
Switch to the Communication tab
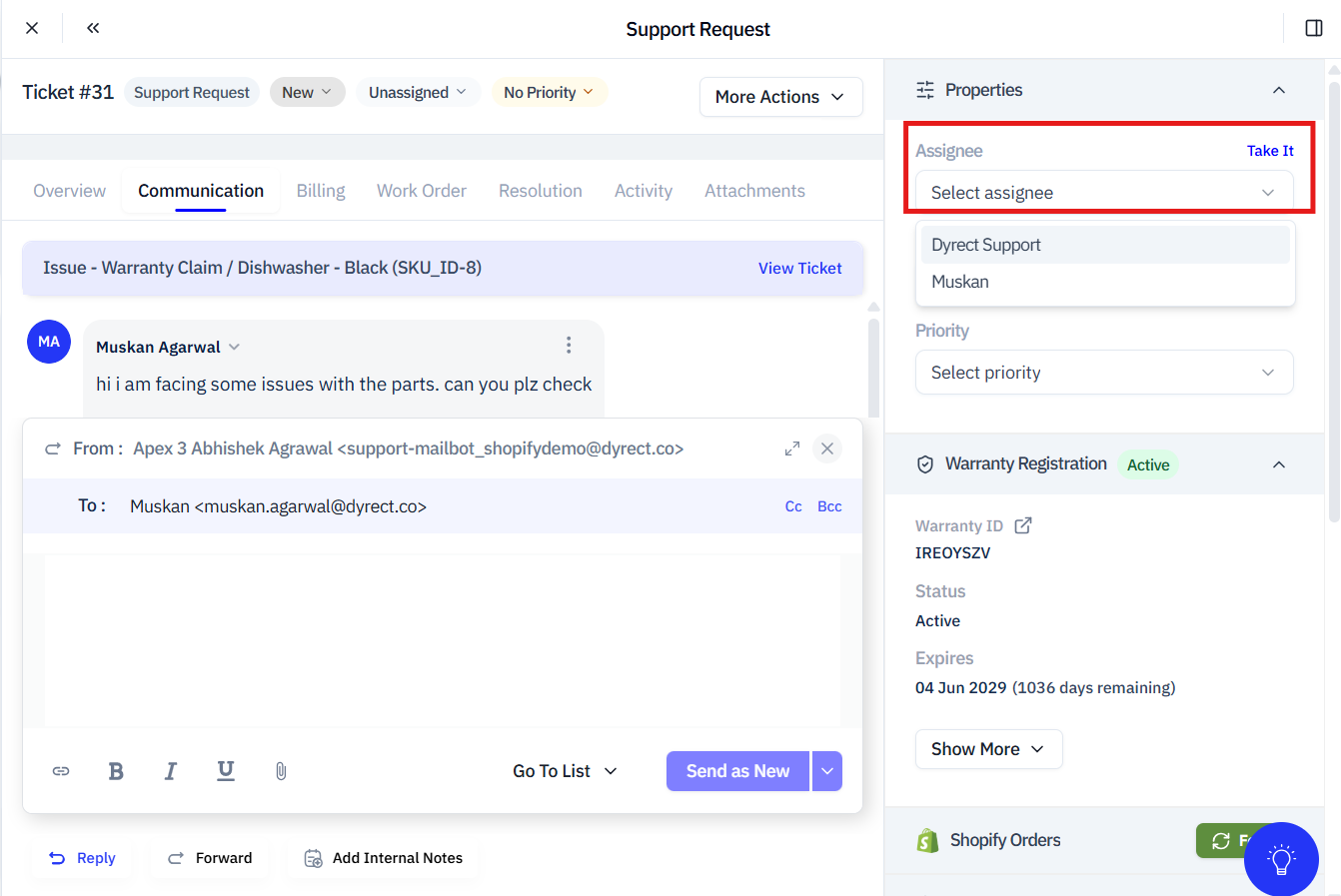point(201,191)
